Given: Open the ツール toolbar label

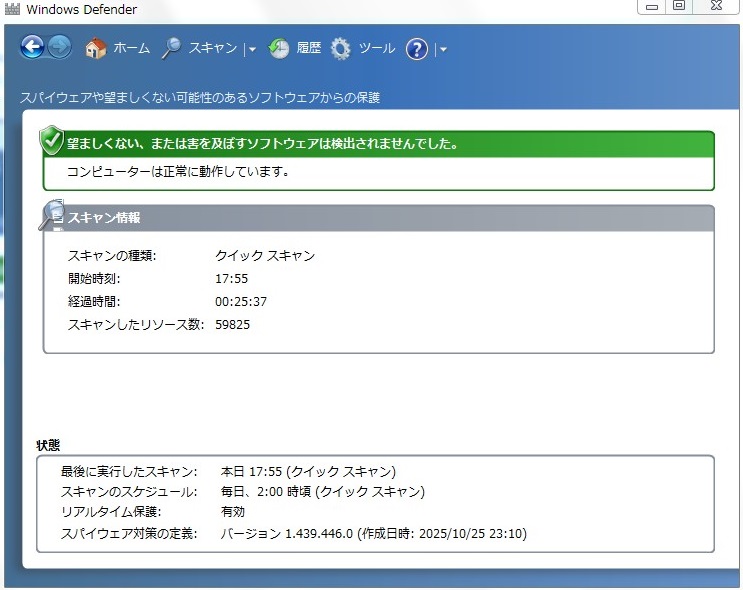Looking at the screenshot, I should tap(377, 48).
